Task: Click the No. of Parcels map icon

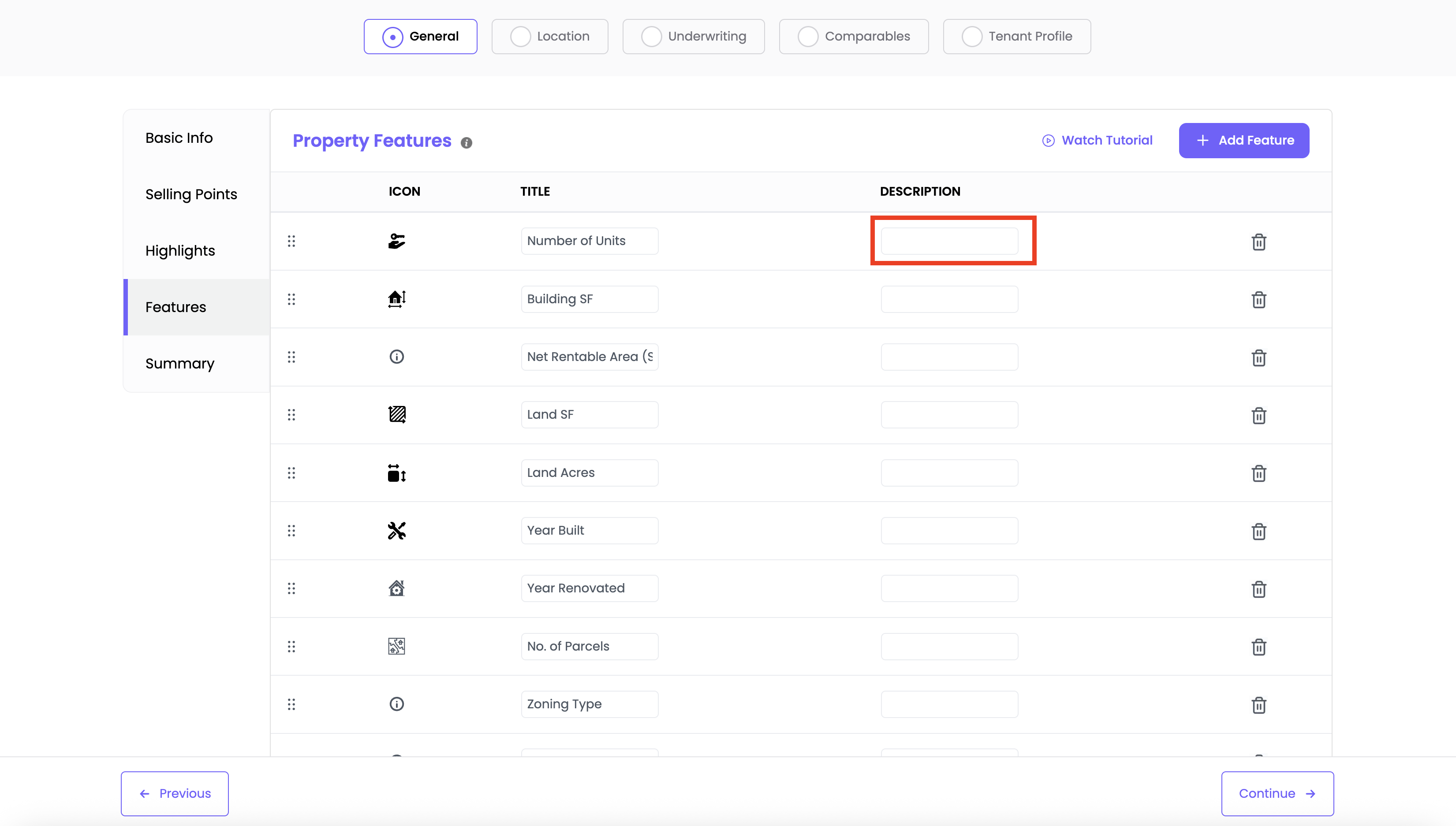Action: click(x=396, y=646)
